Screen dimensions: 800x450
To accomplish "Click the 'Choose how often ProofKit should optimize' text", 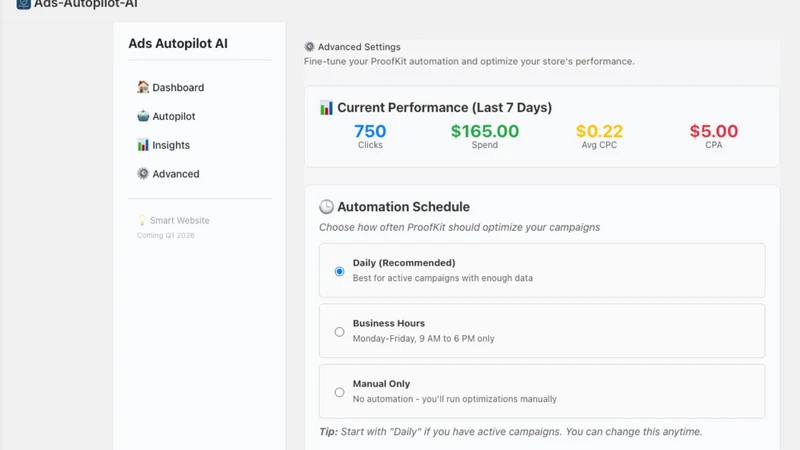I will [x=460, y=227].
